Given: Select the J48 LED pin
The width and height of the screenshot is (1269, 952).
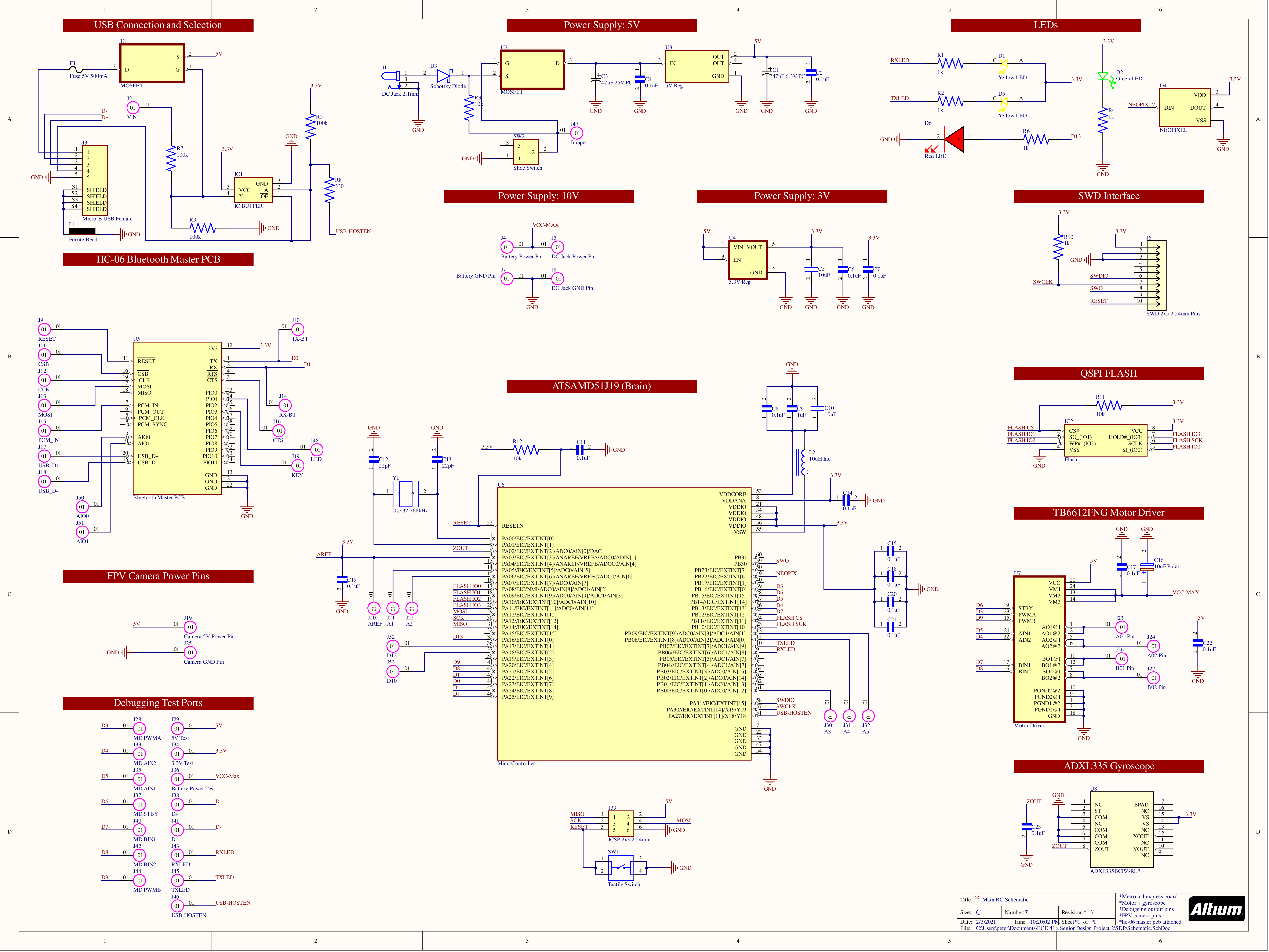Looking at the screenshot, I should [317, 450].
